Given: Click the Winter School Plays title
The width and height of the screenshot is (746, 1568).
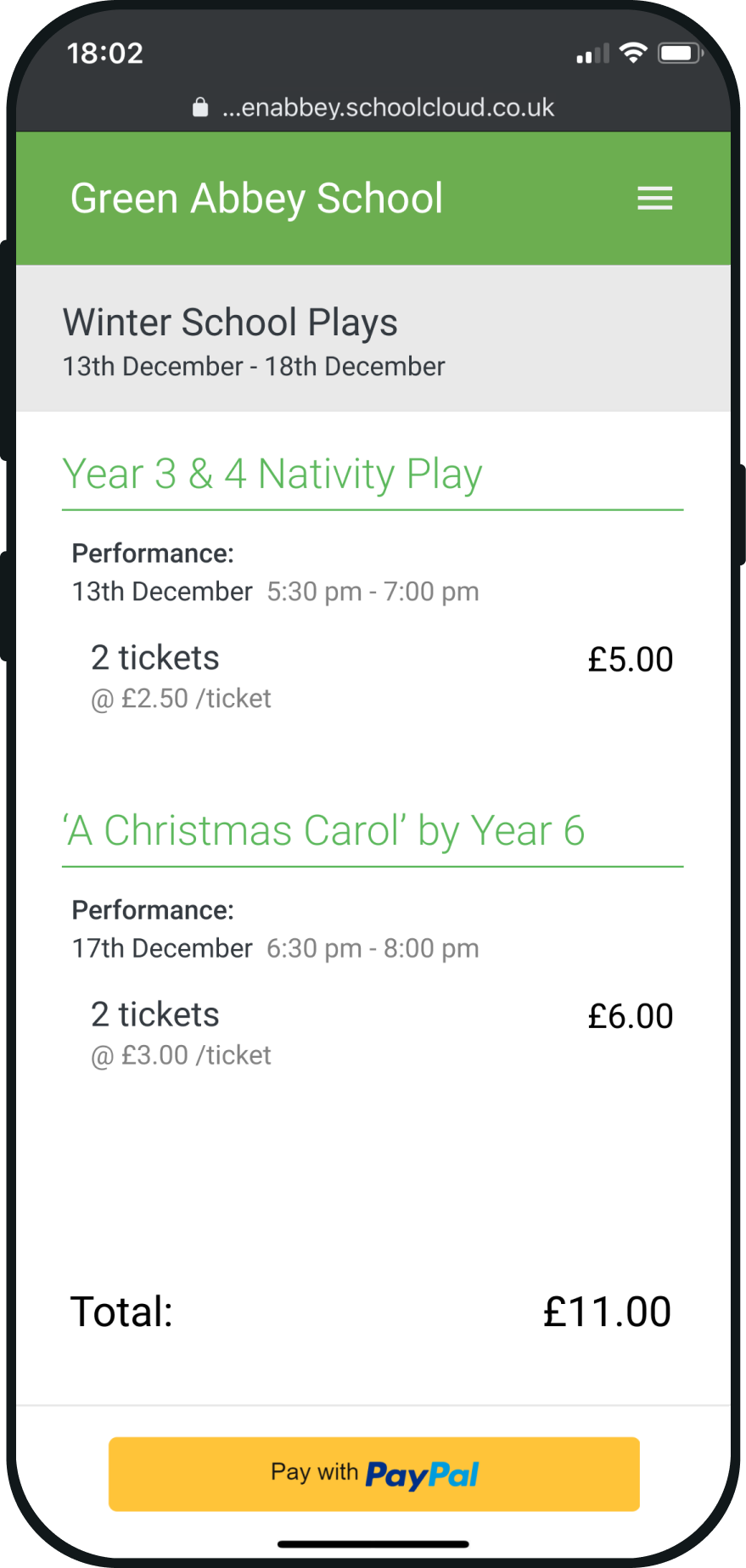Looking at the screenshot, I should coord(230,323).
